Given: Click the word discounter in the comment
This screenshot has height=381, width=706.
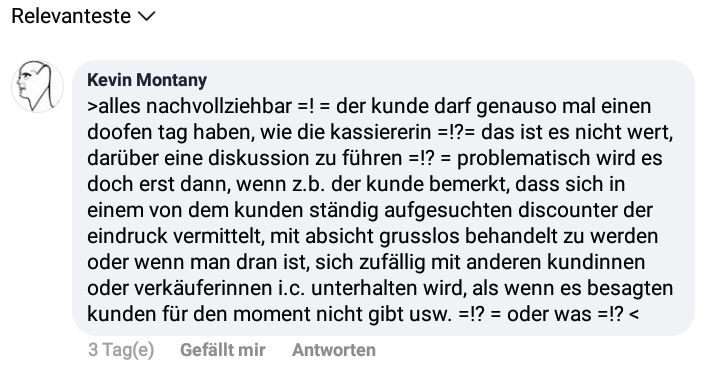Looking at the screenshot, I should coord(585,210).
